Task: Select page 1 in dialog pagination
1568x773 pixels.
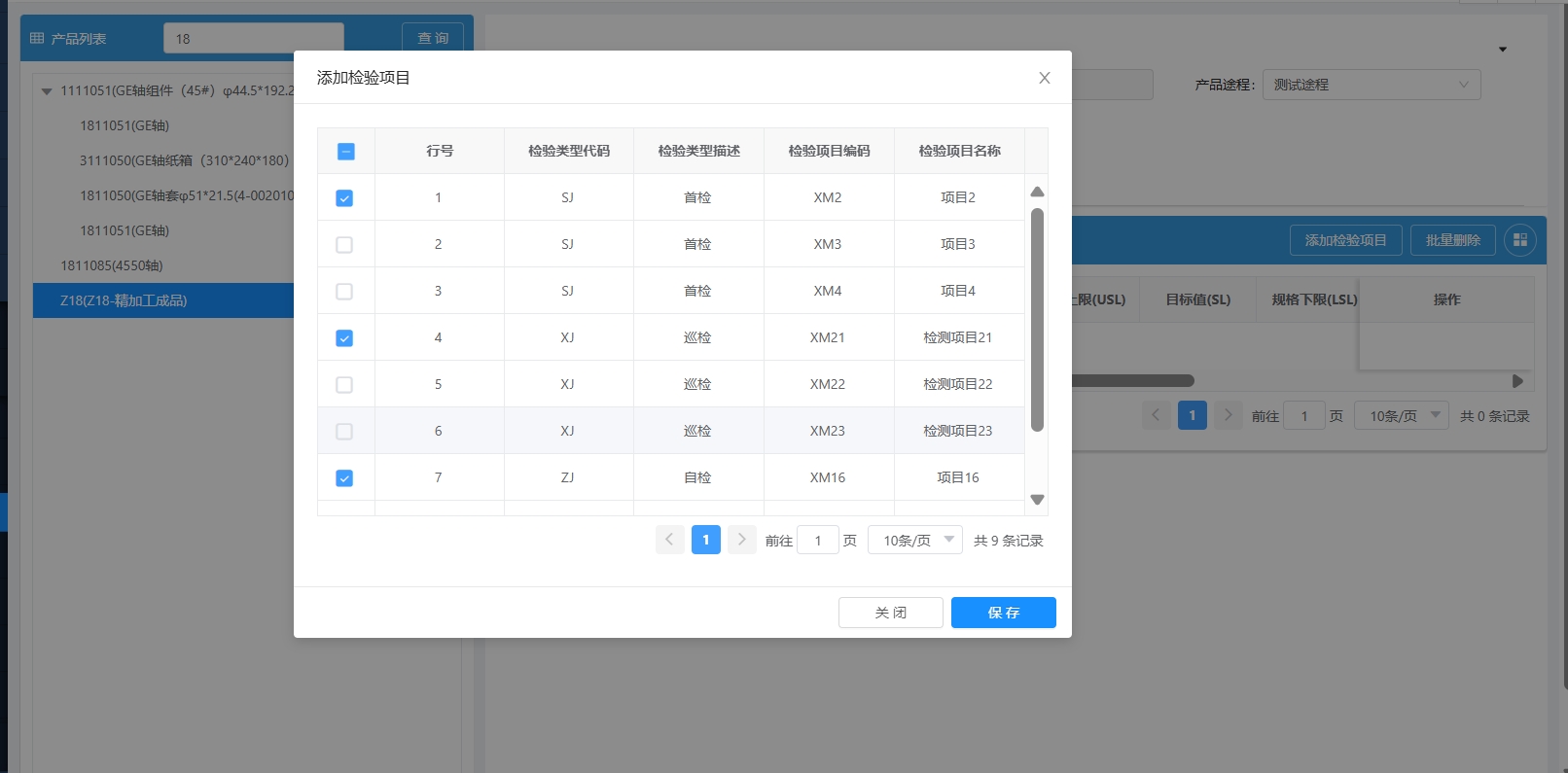Action: pyautogui.click(x=706, y=540)
